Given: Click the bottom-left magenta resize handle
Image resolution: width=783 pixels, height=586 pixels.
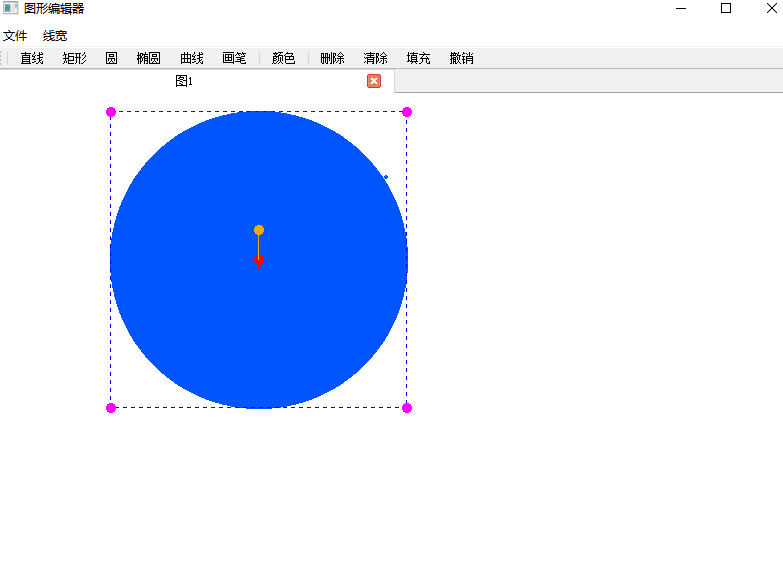Looking at the screenshot, I should [x=111, y=408].
